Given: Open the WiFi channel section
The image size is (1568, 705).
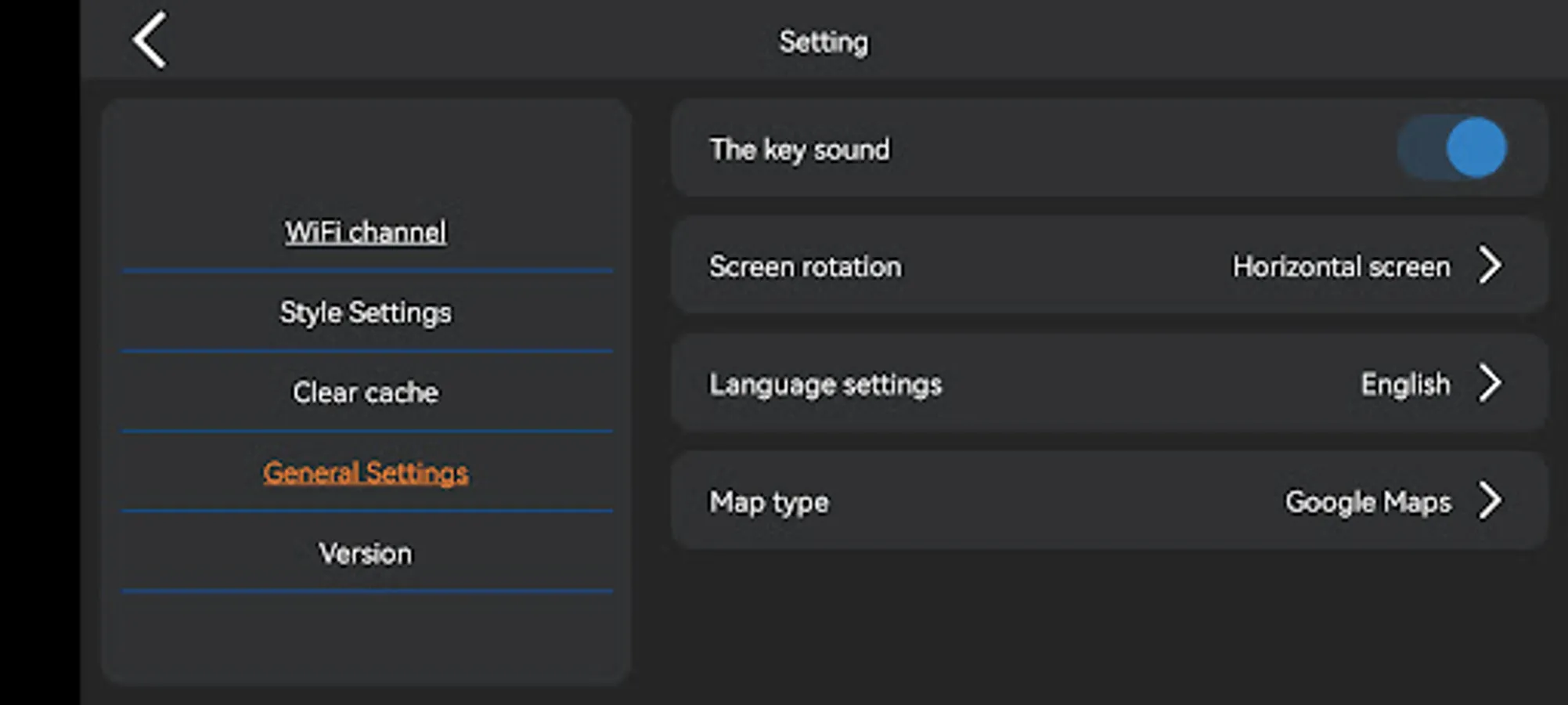Looking at the screenshot, I should point(366,233).
